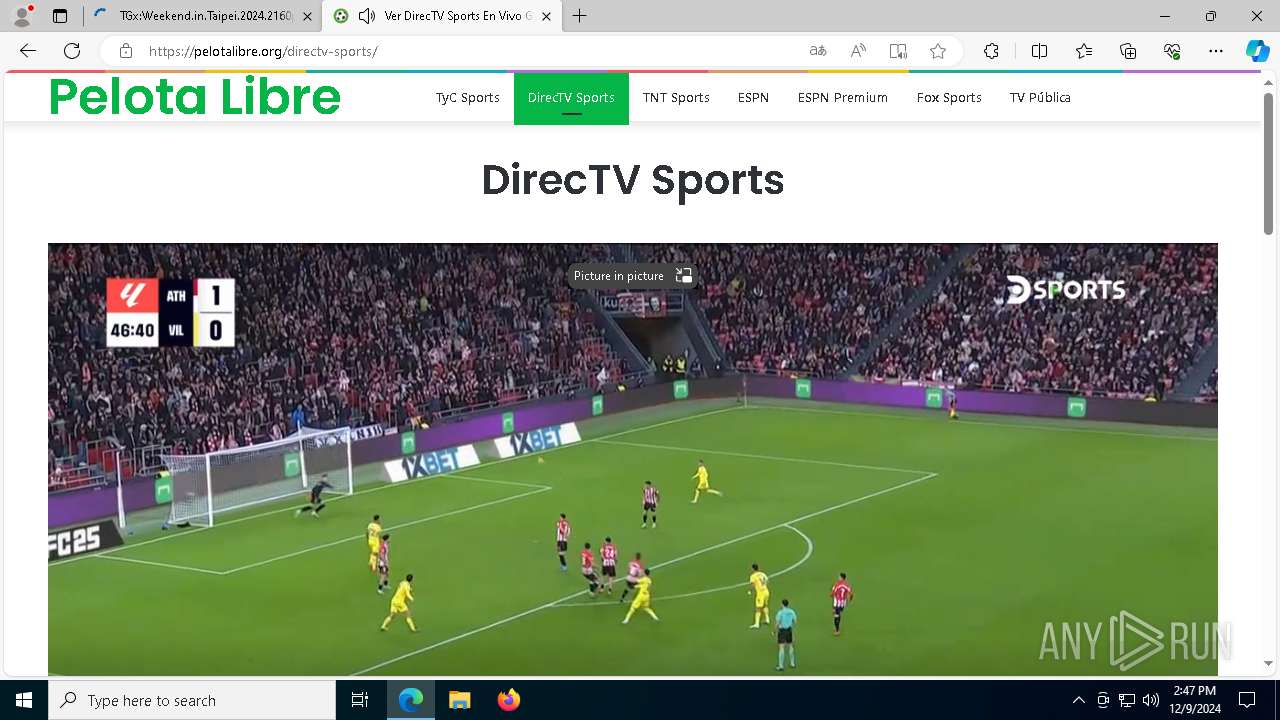
Task: Open the TyC Sports channel
Action: coord(467,97)
